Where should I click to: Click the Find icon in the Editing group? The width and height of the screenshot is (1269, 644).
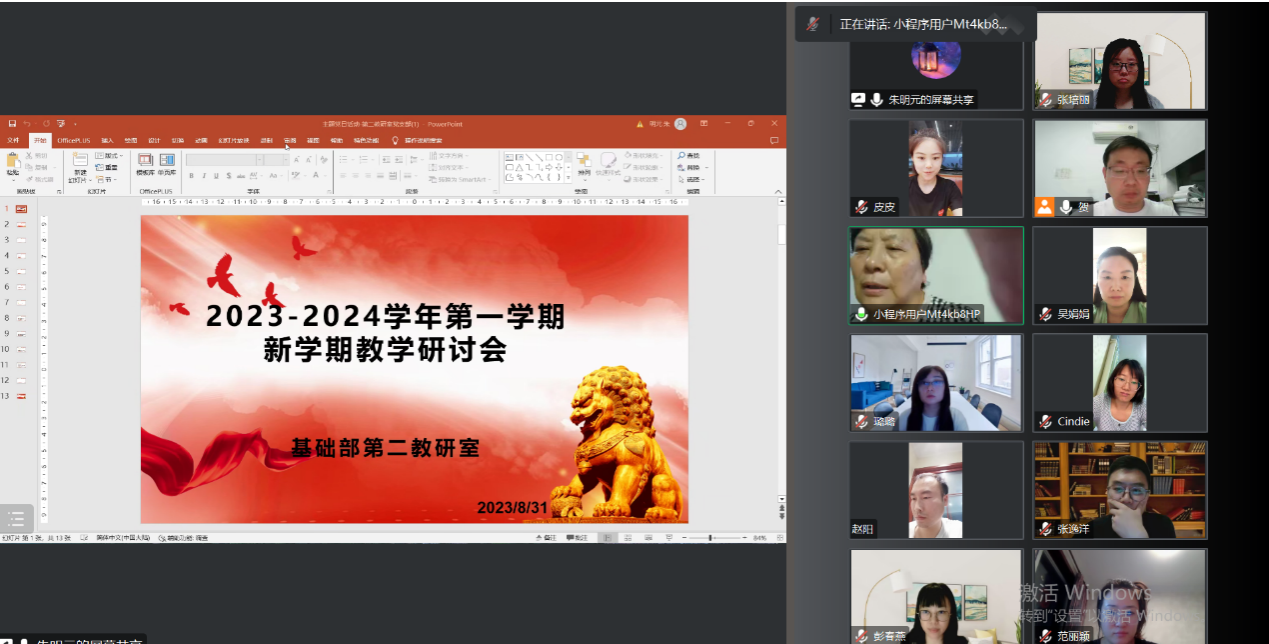(688, 156)
